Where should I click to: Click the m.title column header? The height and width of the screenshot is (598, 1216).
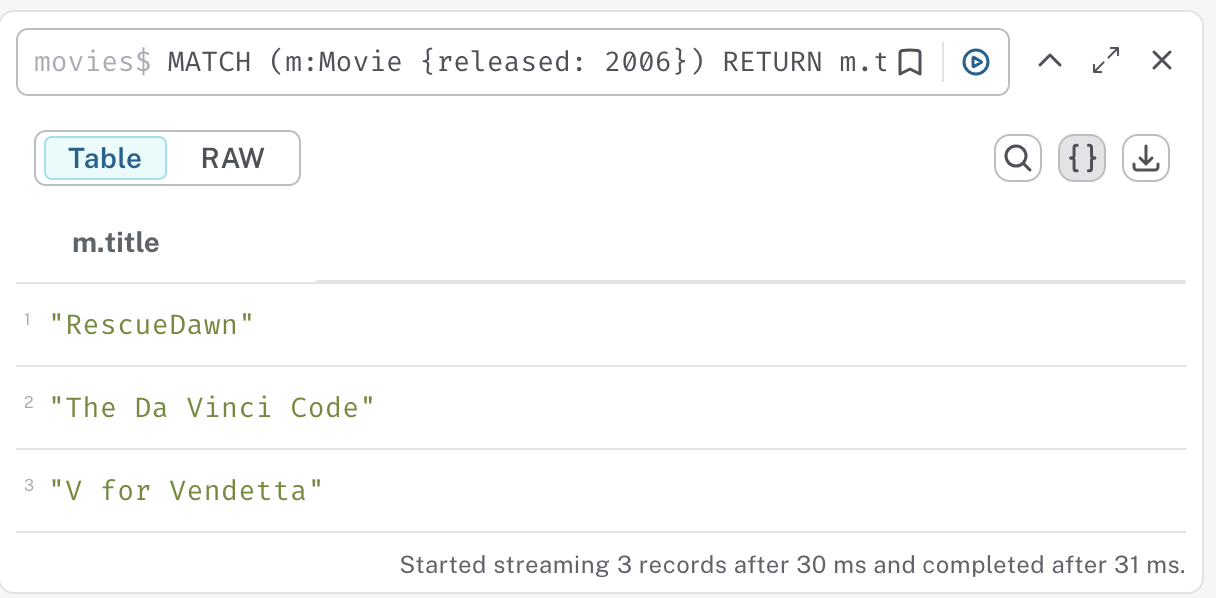pos(117,242)
